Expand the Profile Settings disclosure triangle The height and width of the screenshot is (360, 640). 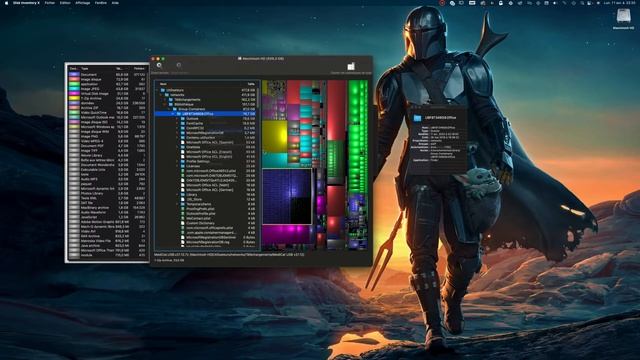tap(178, 161)
